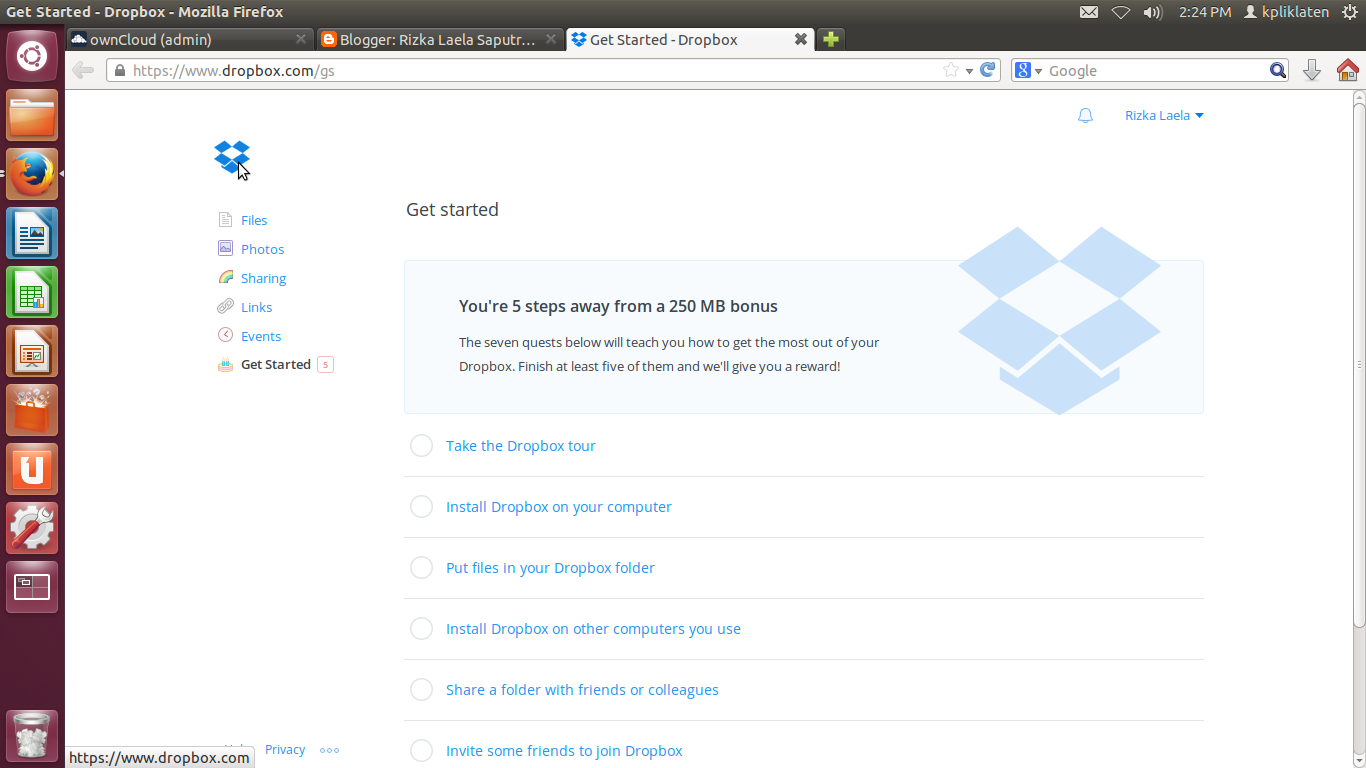
Task: Open Sharing in the sidebar menu
Action: (x=263, y=278)
